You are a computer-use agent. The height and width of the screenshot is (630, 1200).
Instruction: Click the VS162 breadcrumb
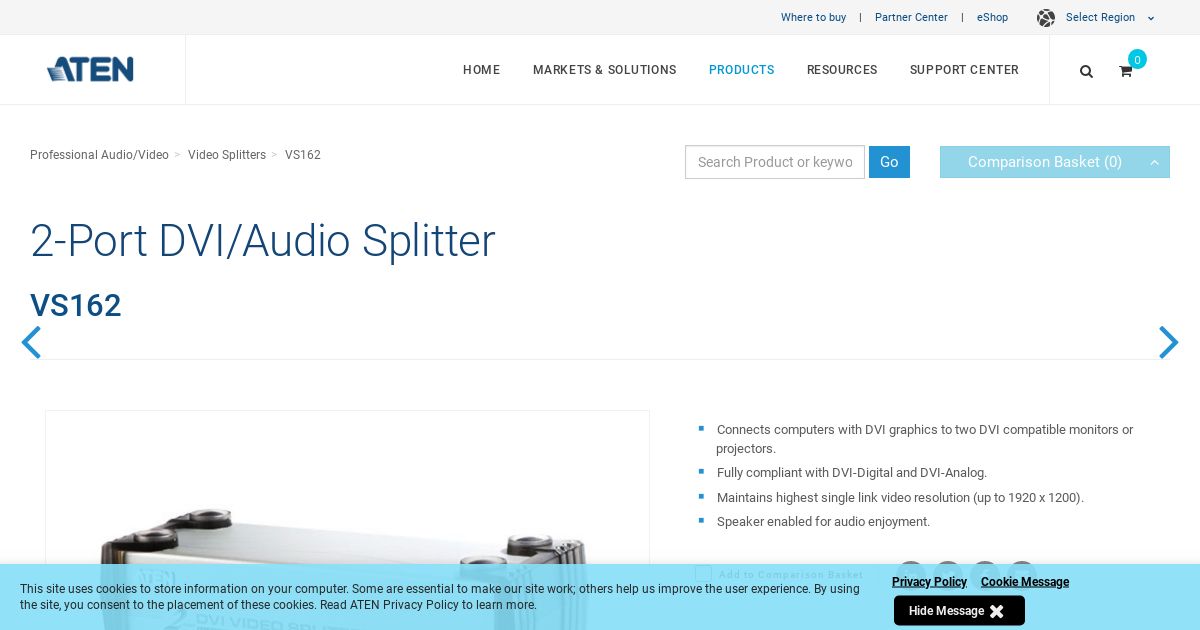(x=303, y=155)
